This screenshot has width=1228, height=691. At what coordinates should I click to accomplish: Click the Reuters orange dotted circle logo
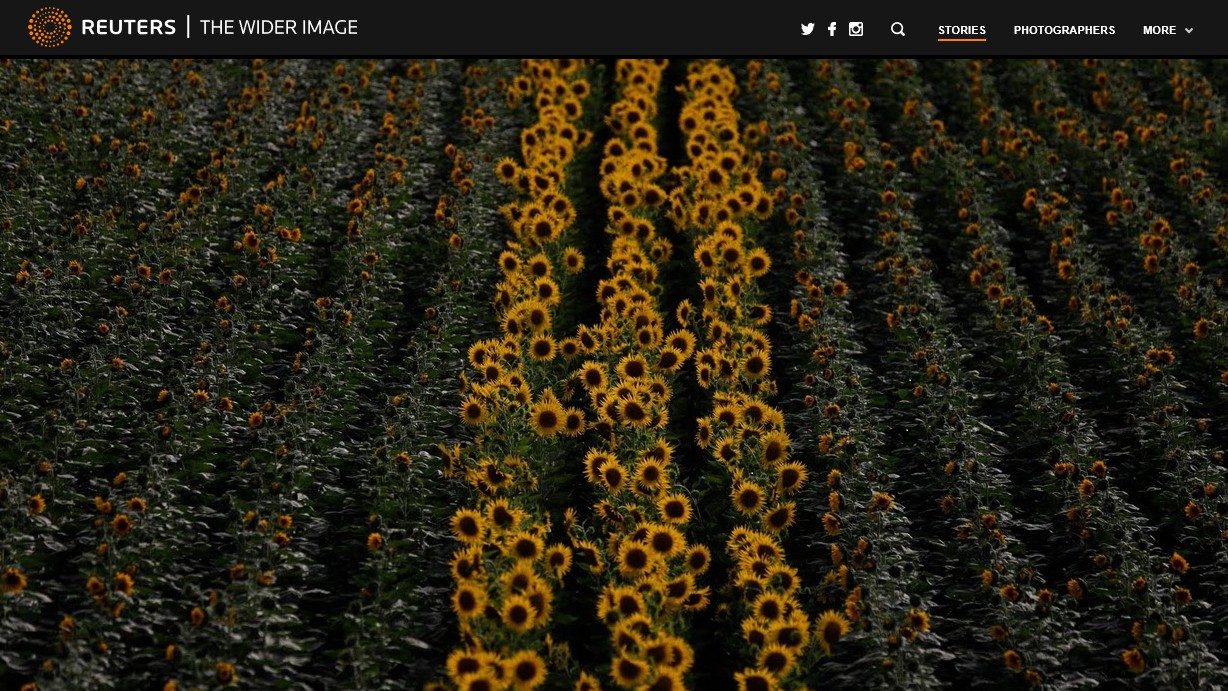point(49,28)
